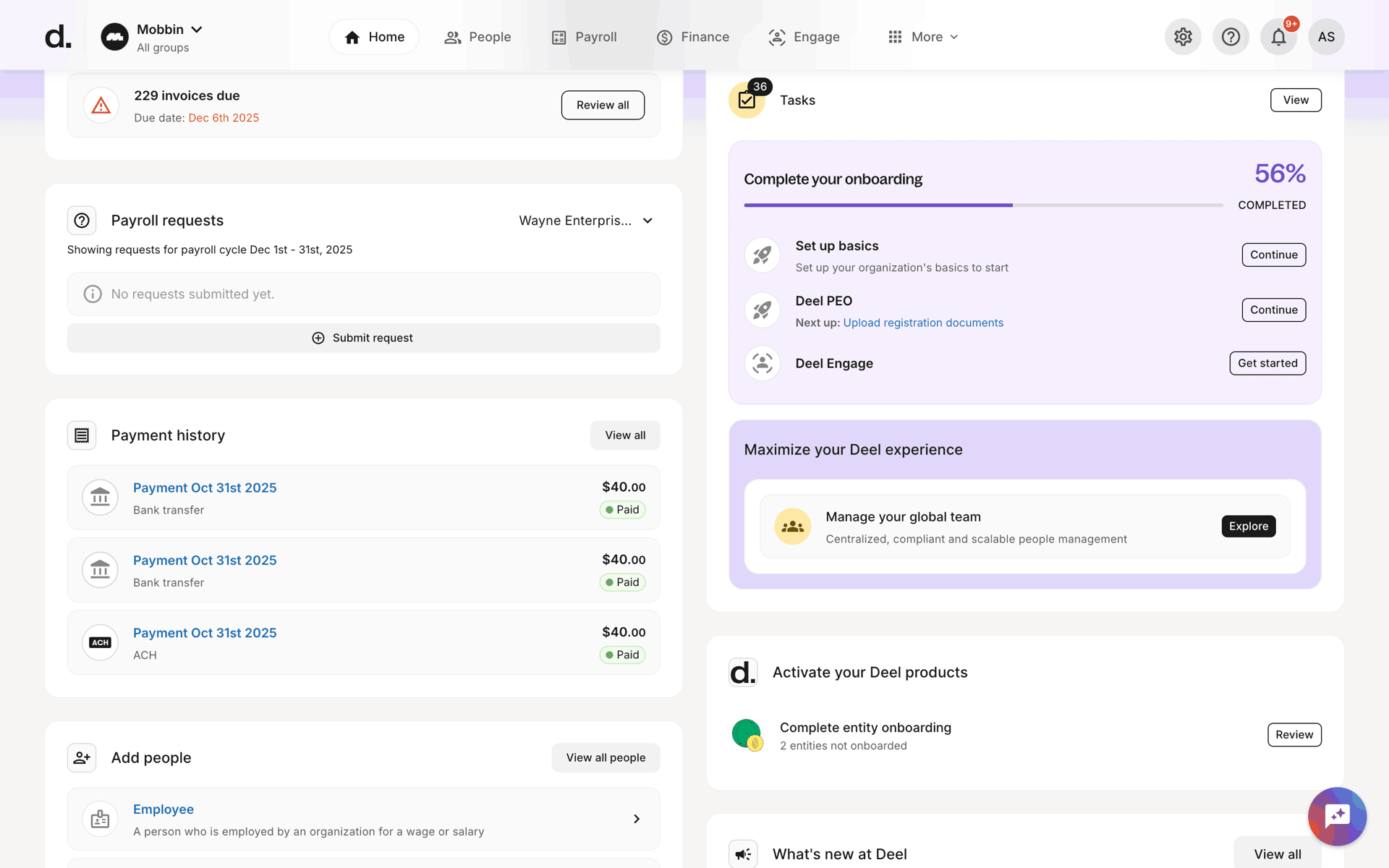Click Review all invoices button
The image size is (1389, 868).
click(603, 105)
